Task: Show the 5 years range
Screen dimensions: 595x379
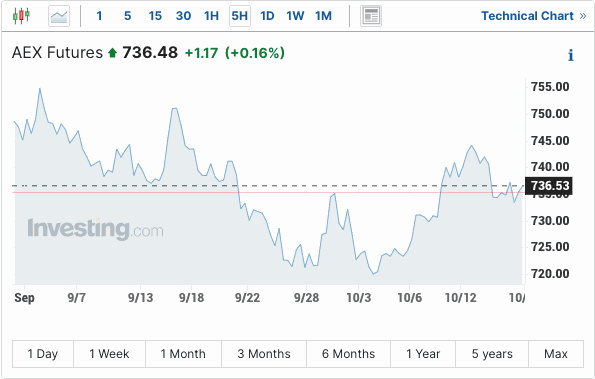Action: click(492, 354)
